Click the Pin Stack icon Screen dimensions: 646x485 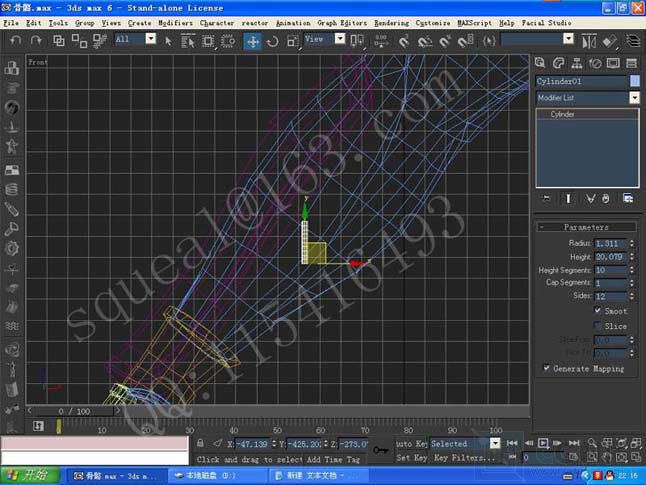coord(547,199)
